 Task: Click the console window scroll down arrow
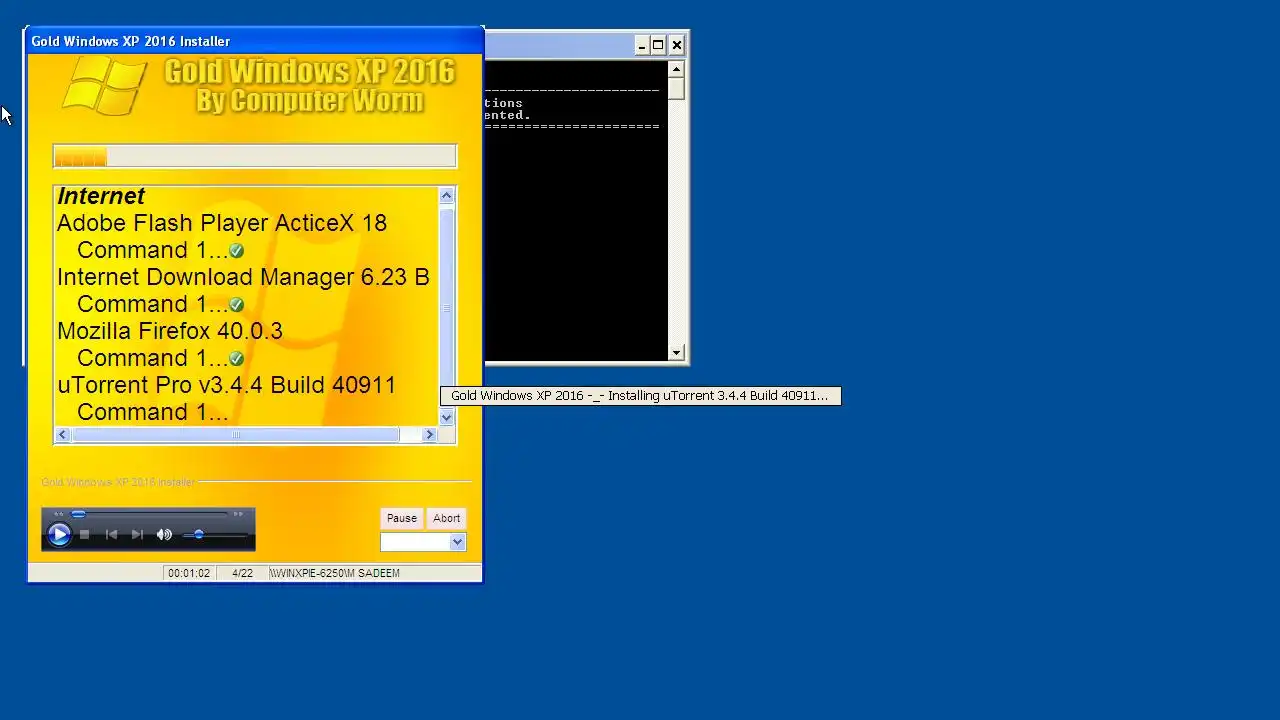677,352
